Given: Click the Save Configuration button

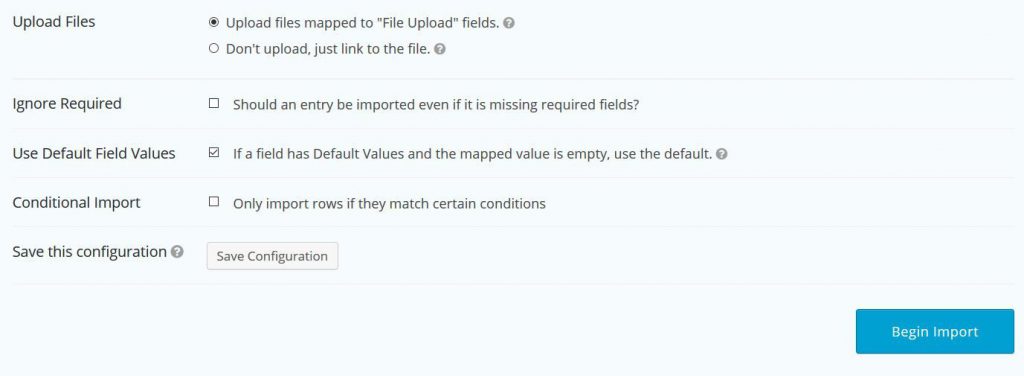Looking at the screenshot, I should tap(272, 256).
